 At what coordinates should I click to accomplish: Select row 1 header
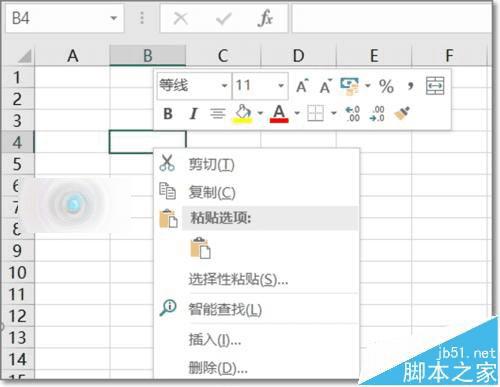[17, 77]
